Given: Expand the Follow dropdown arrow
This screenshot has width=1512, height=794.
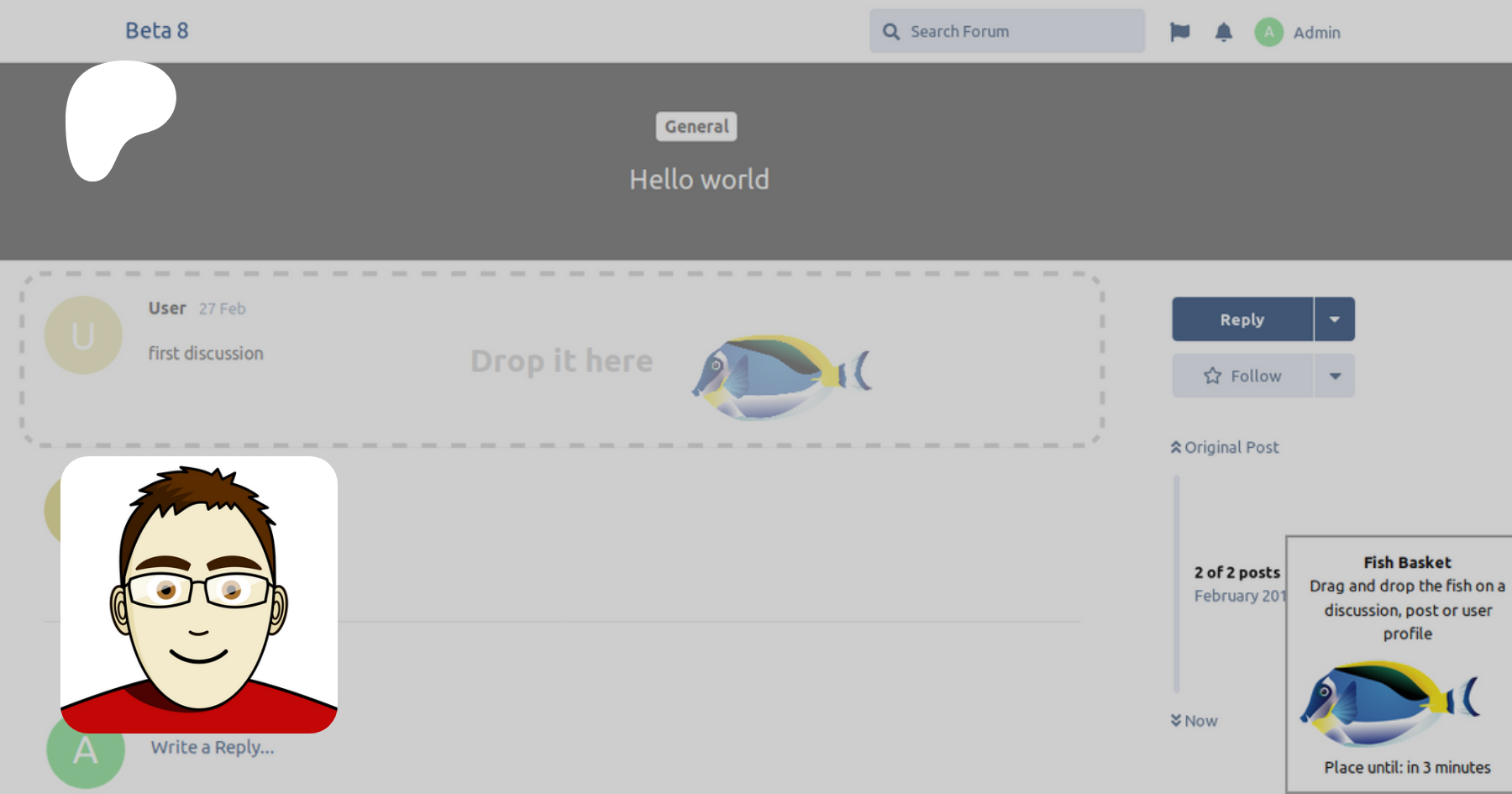Looking at the screenshot, I should [x=1335, y=376].
